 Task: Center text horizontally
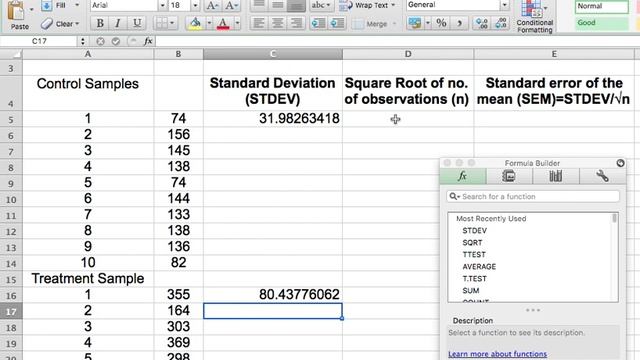278,23
